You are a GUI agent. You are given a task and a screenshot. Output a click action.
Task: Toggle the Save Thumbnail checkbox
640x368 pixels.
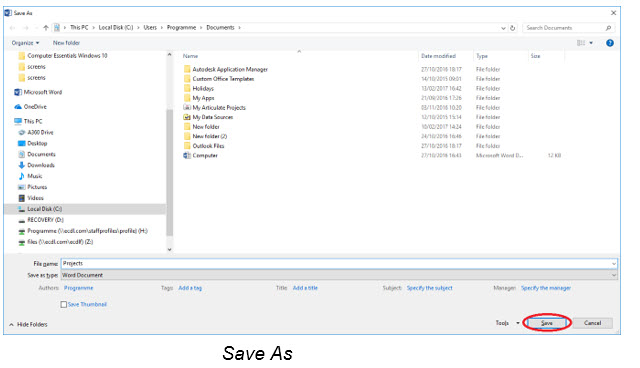pyautogui.click(x=64, y=304)
